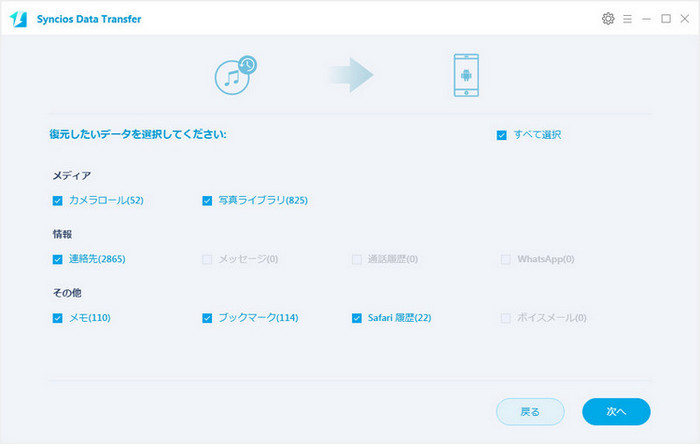
Task: Maximize the Syncios window
Action: click(x=666, y=19)
